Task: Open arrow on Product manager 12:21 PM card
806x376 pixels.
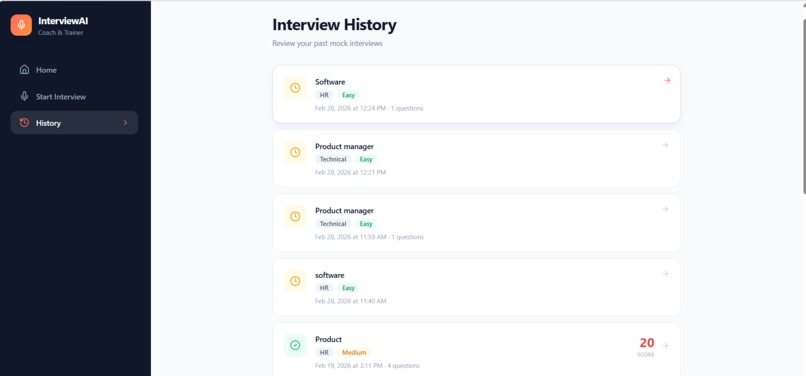Action: [x=665, y=145]
